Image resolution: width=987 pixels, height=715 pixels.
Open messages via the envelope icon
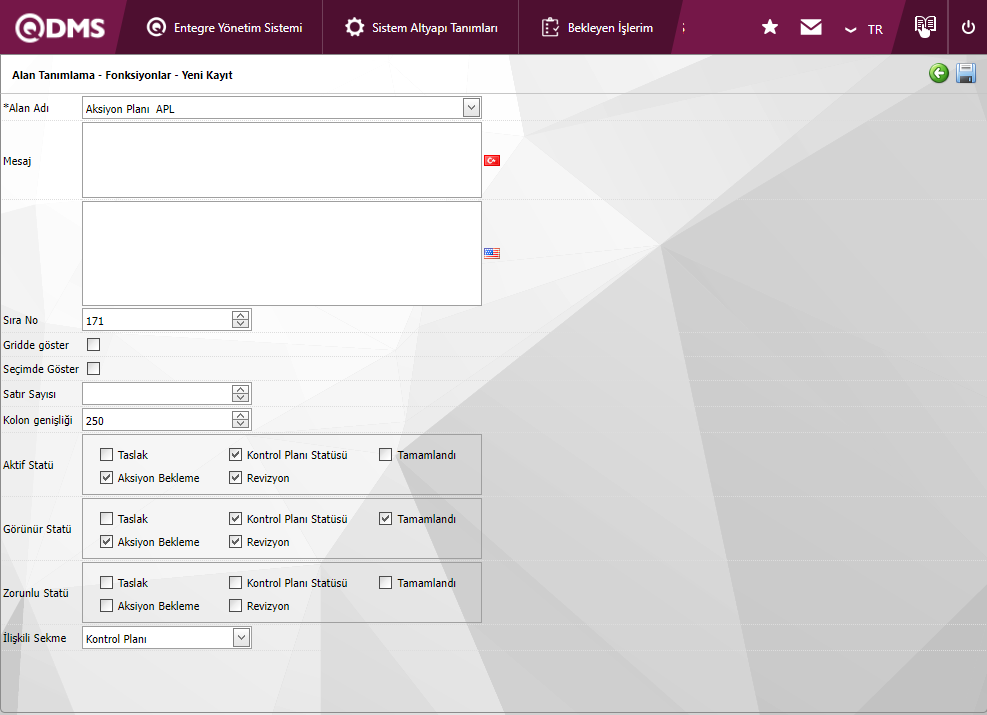(811, 28)
